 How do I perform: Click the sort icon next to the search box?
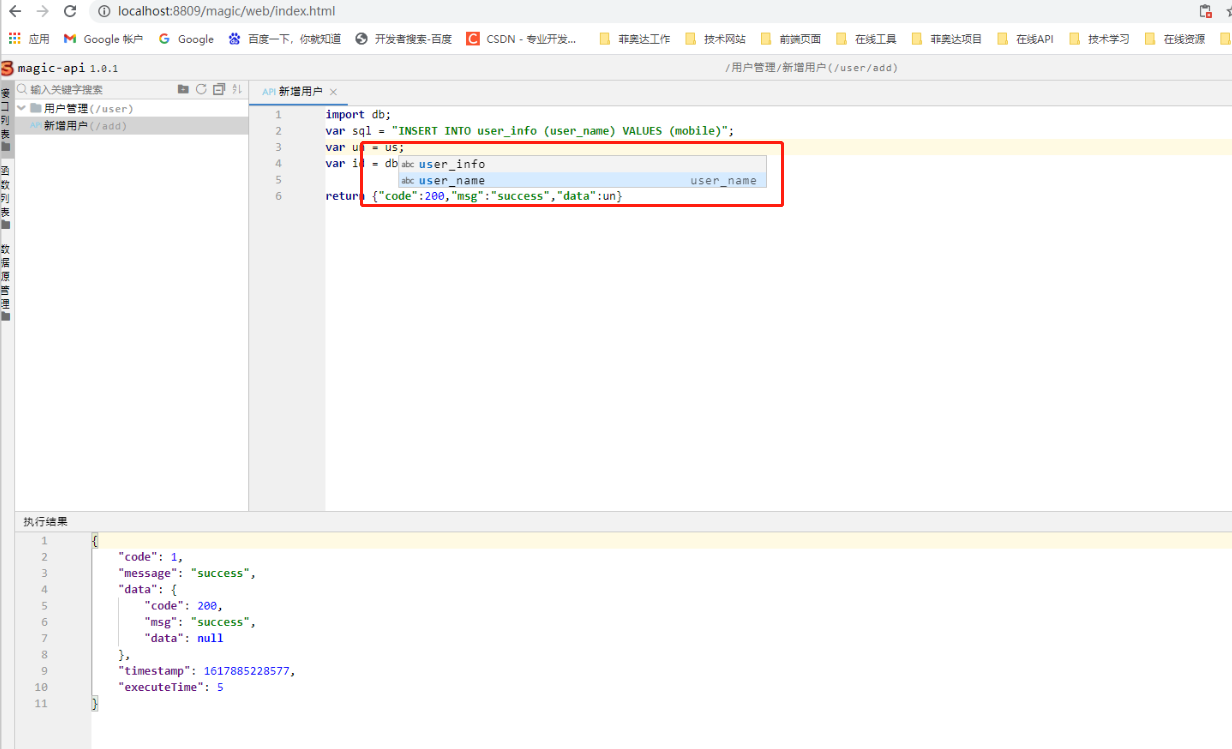point(235,90)
